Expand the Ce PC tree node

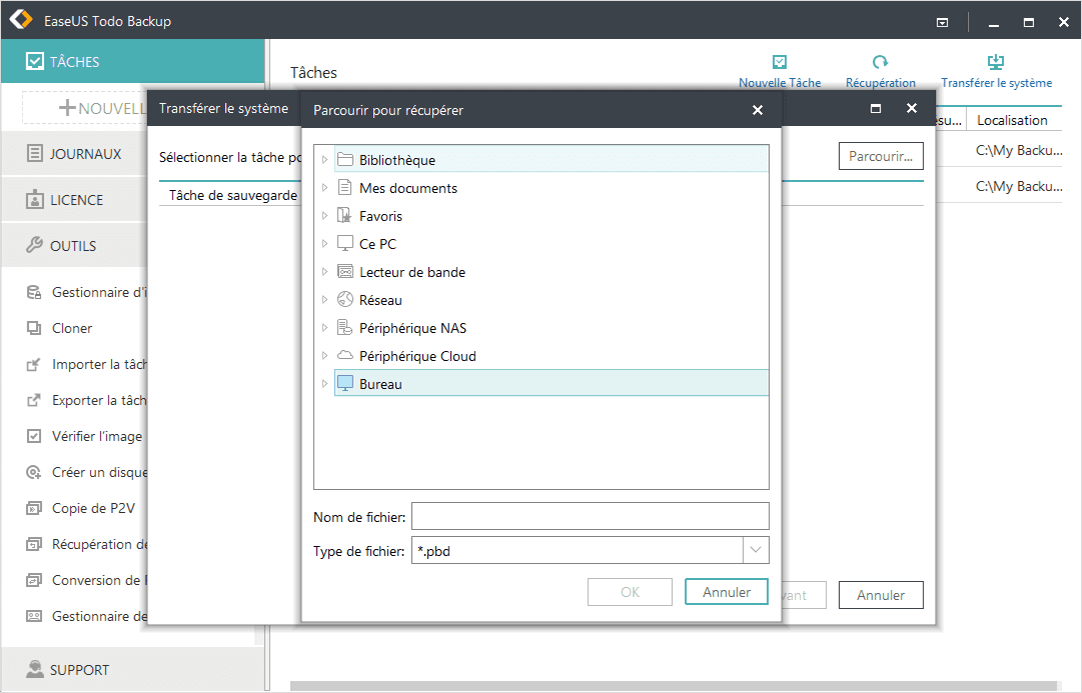(x=324, y=244)
